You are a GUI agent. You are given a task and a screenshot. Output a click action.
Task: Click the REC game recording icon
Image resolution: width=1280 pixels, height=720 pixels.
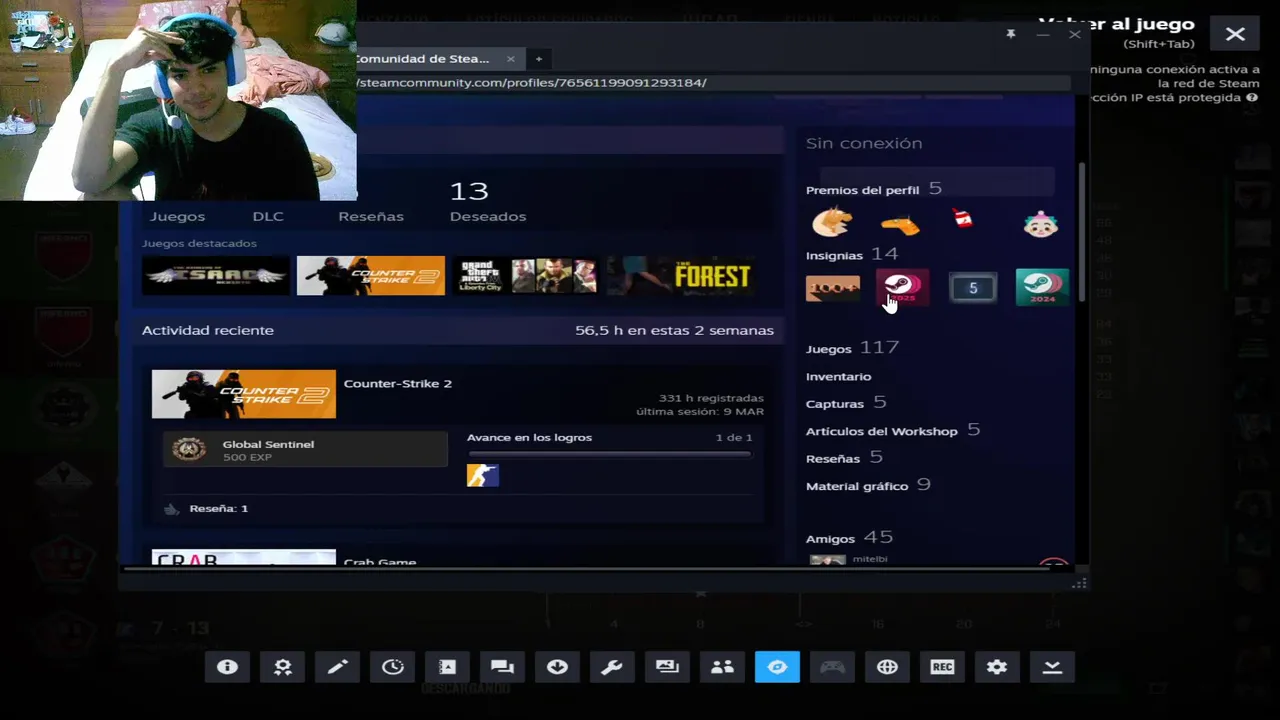[942, 667]
